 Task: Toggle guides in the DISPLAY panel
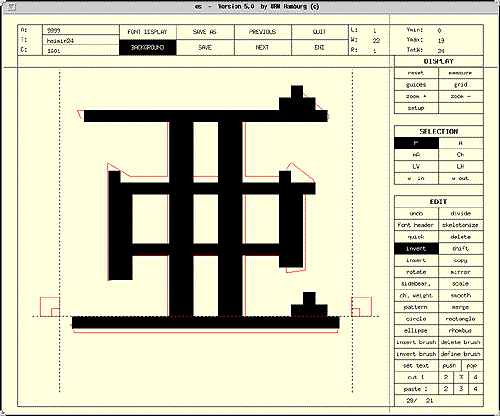point(416,85)
